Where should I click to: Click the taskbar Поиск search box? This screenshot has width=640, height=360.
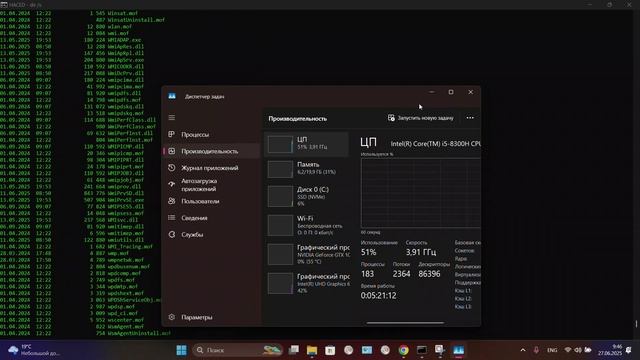[237, 350]
